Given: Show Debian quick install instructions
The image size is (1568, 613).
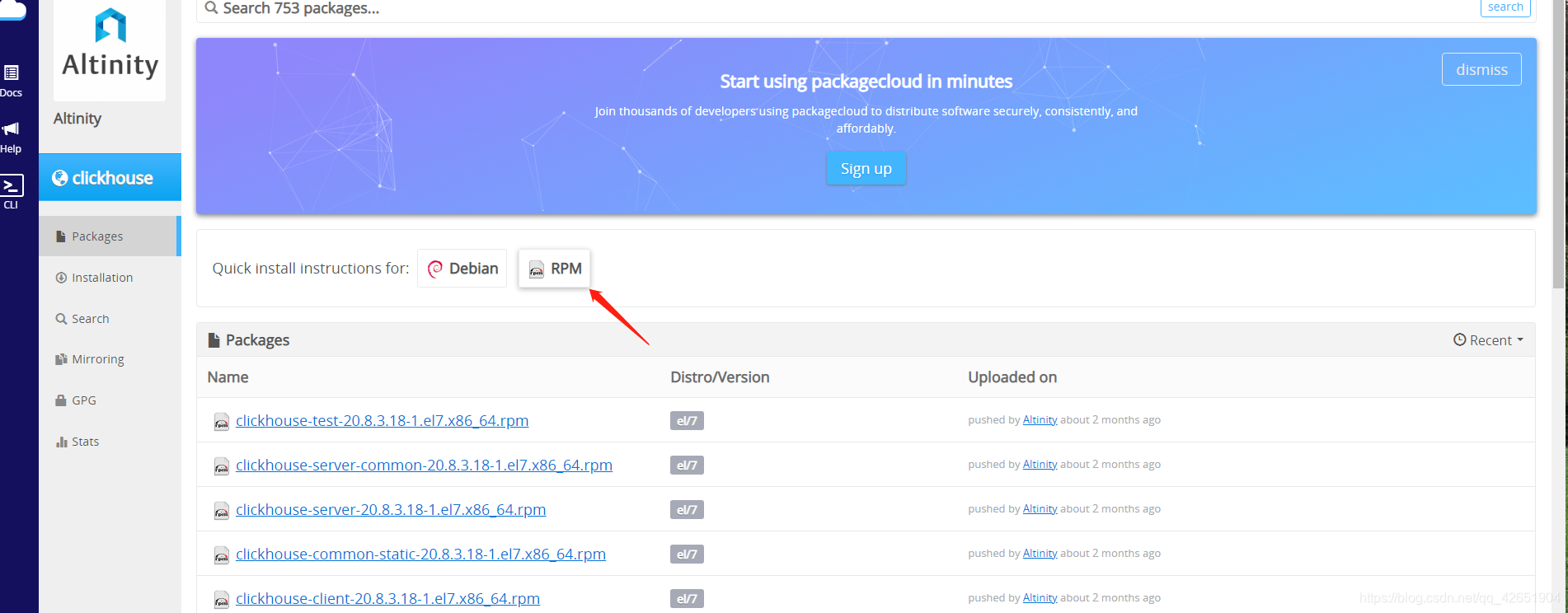Looking at the screenshot, I should click(x=462, y=269).
